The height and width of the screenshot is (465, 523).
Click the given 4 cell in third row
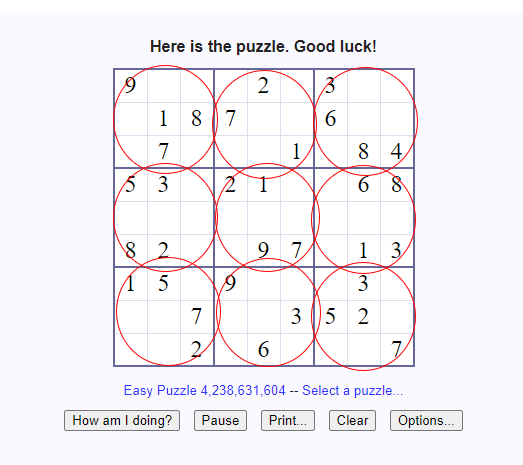click(397, 151)
